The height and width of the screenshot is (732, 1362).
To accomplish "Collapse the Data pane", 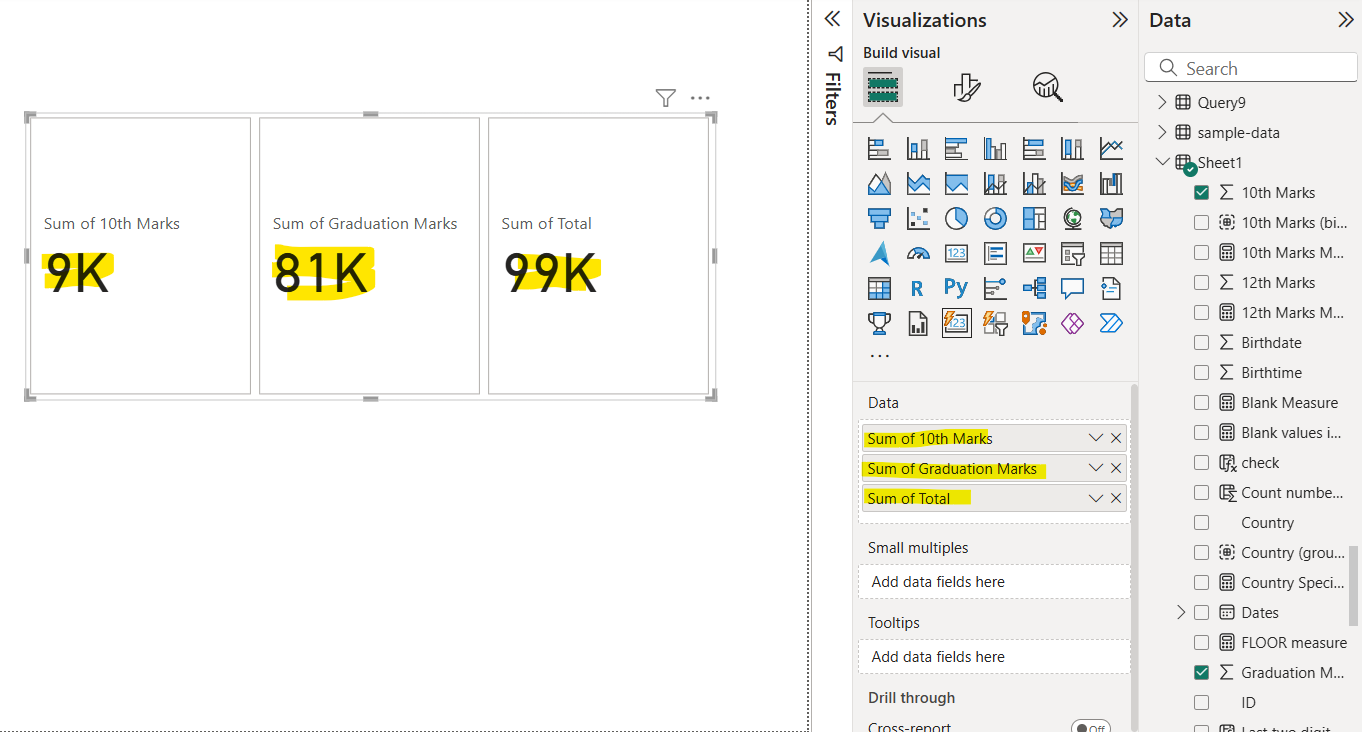I will [x=1348, y=19].
